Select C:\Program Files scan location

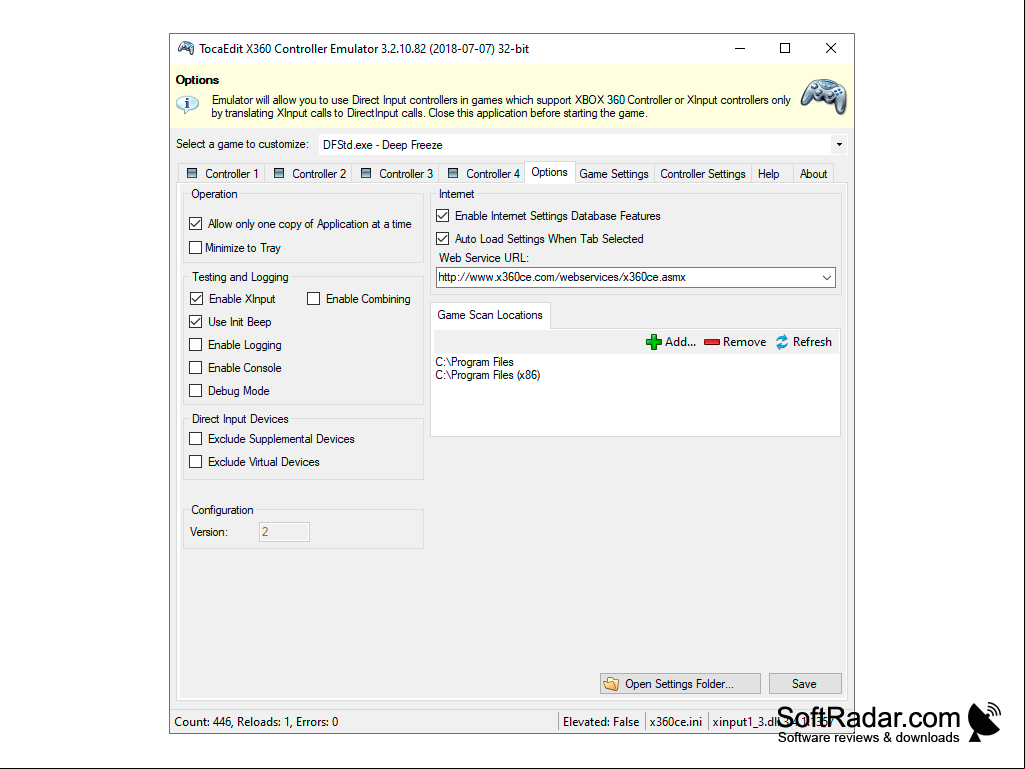(x=475, y=362)
